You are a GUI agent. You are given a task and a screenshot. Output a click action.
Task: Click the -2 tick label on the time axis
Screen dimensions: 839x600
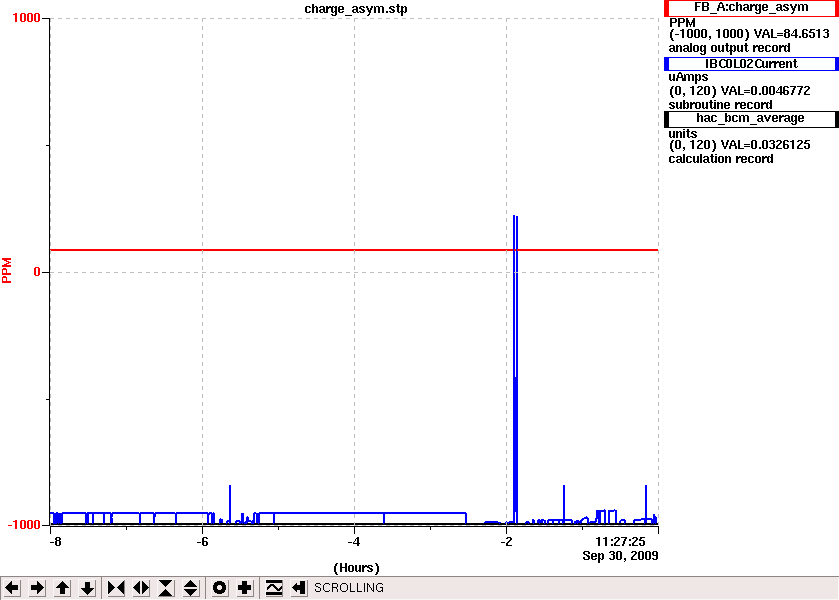click(x=506, y=542)
